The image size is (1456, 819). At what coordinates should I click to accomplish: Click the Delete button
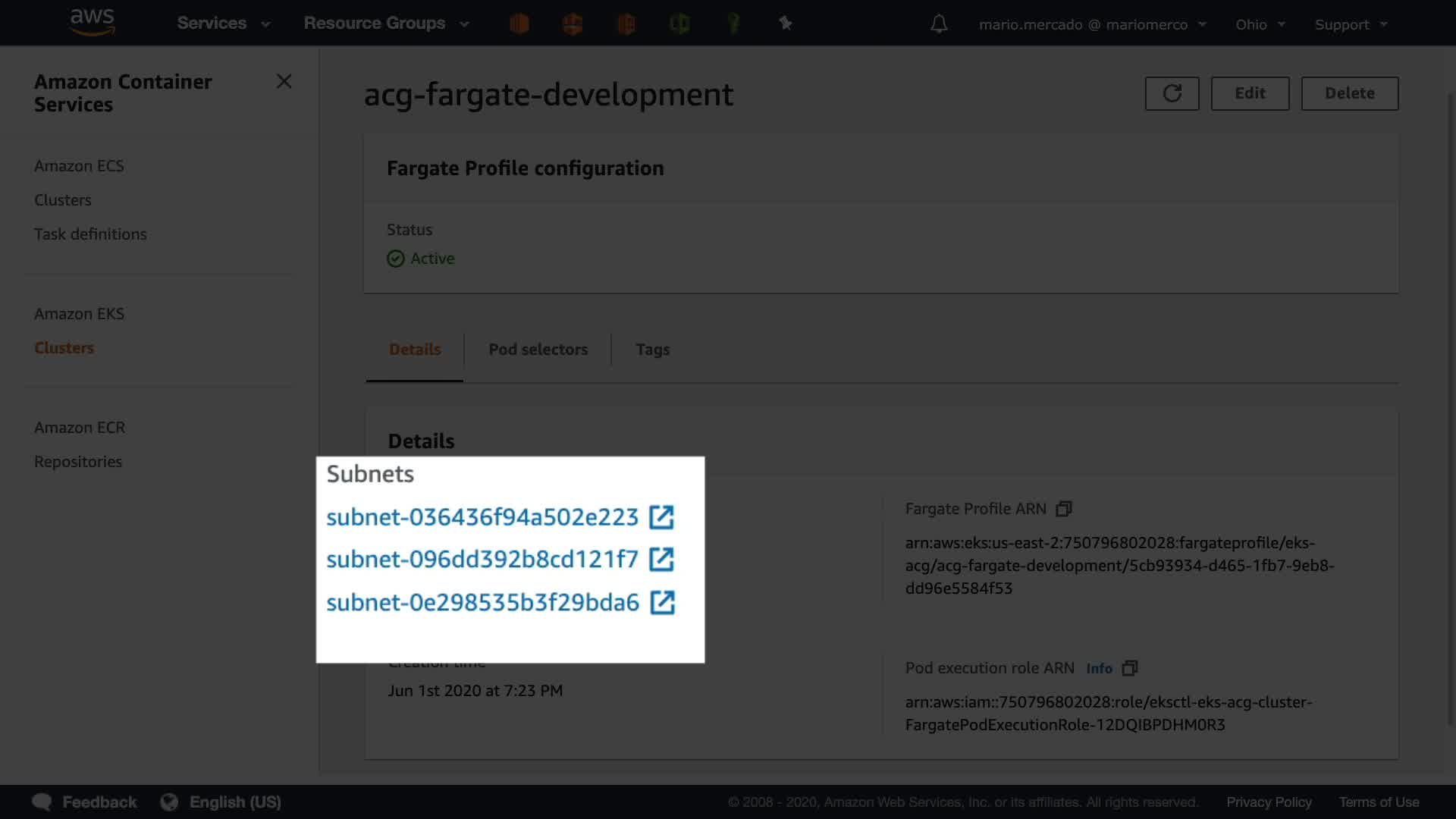pos(1349,93)
